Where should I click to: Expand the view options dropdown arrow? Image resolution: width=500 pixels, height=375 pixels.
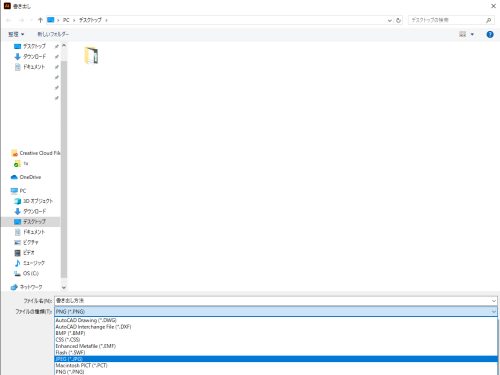click(472, 34)
